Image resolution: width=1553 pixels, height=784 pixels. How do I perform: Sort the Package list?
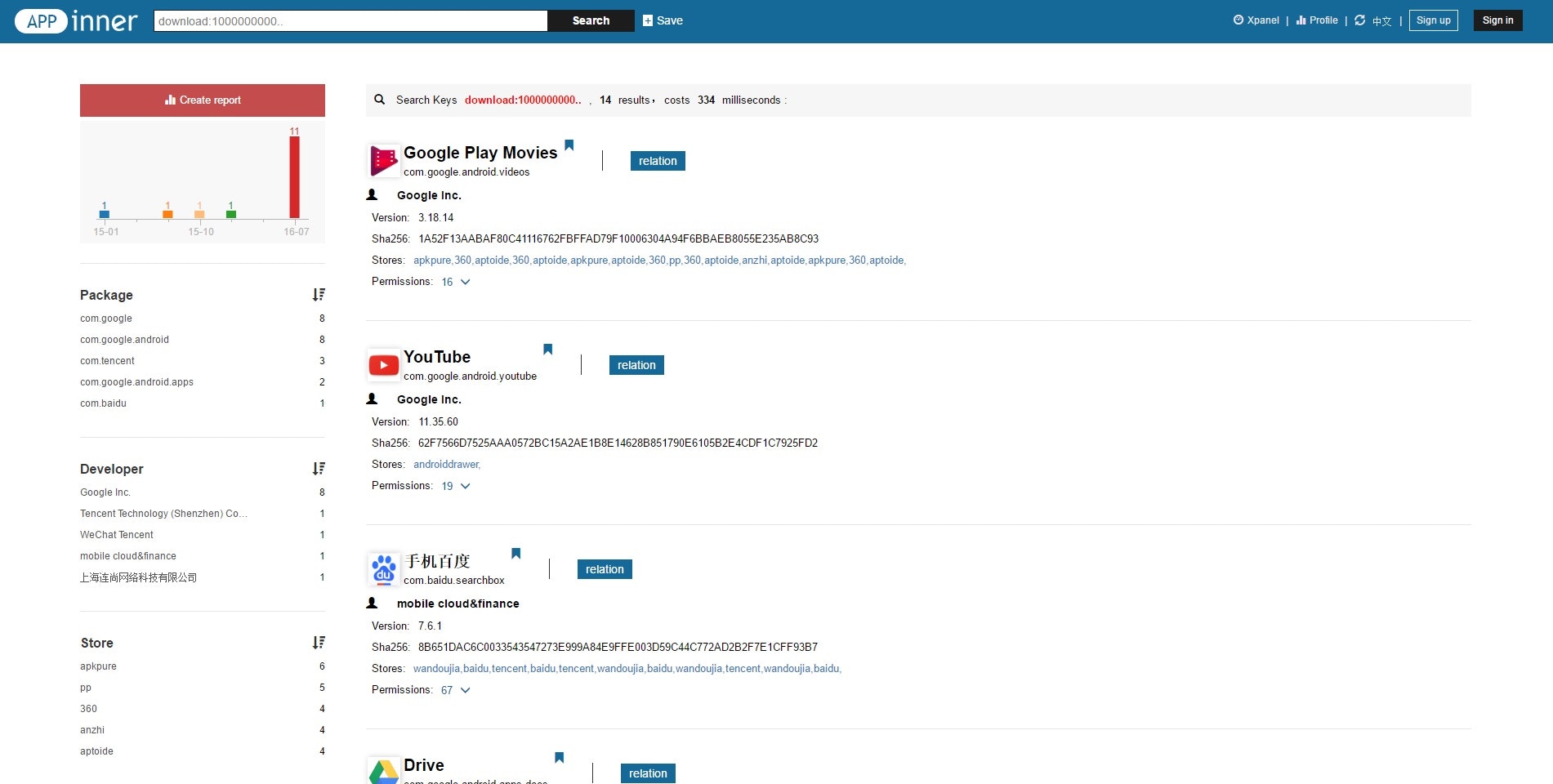tap(319, 295)
